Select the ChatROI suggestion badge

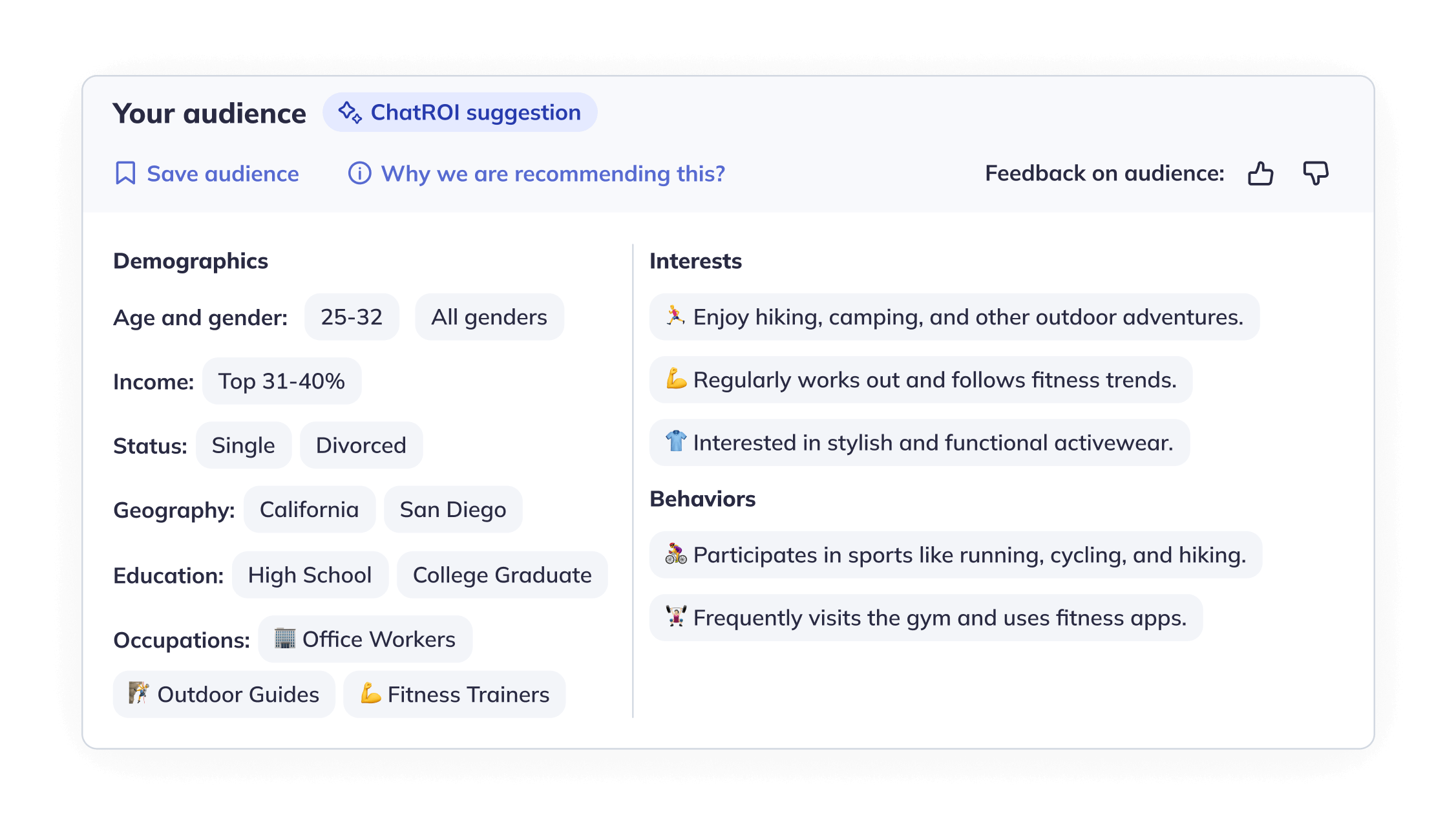click(460, 112)
